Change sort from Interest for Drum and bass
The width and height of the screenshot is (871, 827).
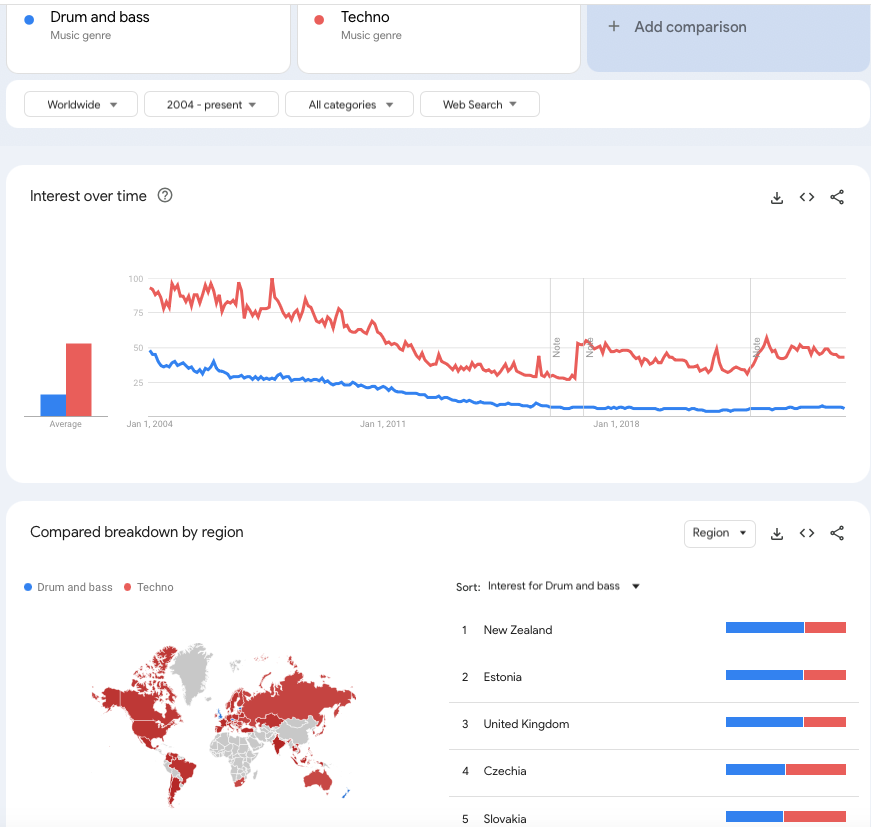coord(563,586)
